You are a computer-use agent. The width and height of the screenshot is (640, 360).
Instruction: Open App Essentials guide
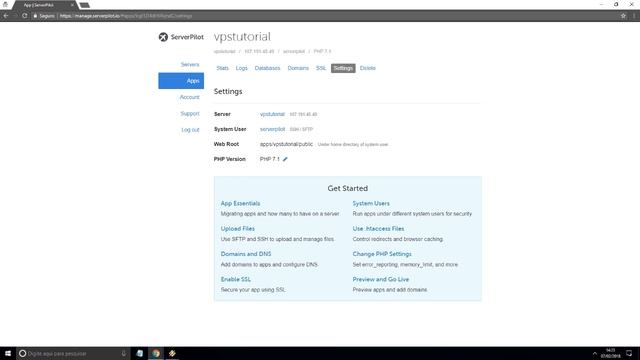coord(240,203)
